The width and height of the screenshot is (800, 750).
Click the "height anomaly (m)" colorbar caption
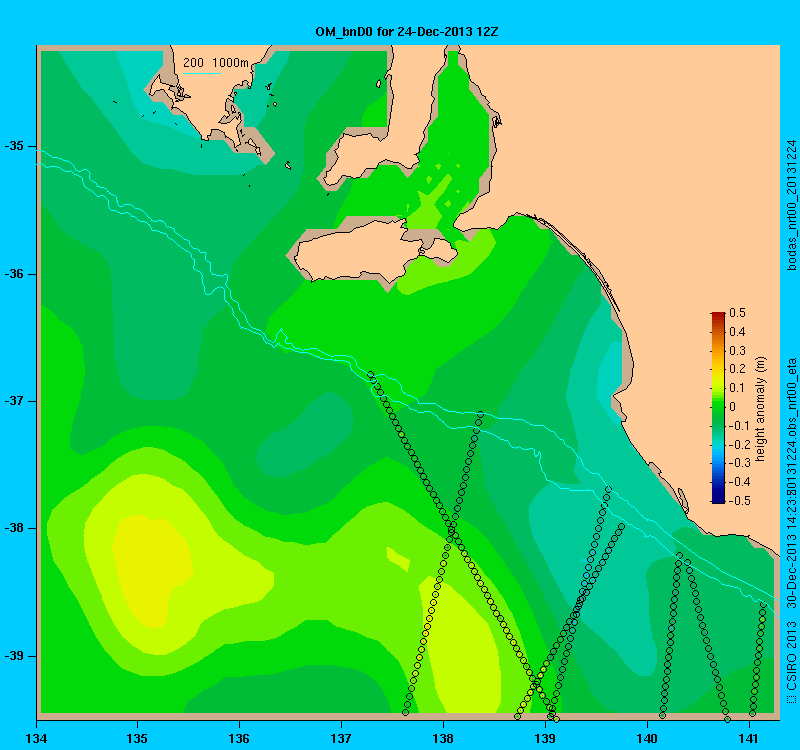[x=760, y=409]
